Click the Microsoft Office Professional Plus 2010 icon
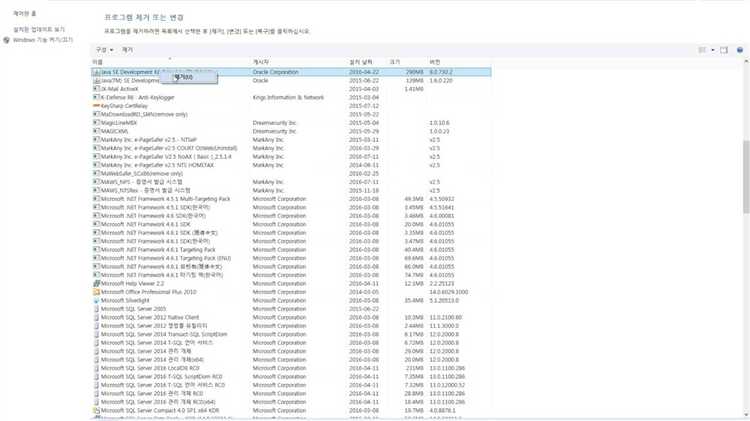 (x=96, y=292)
